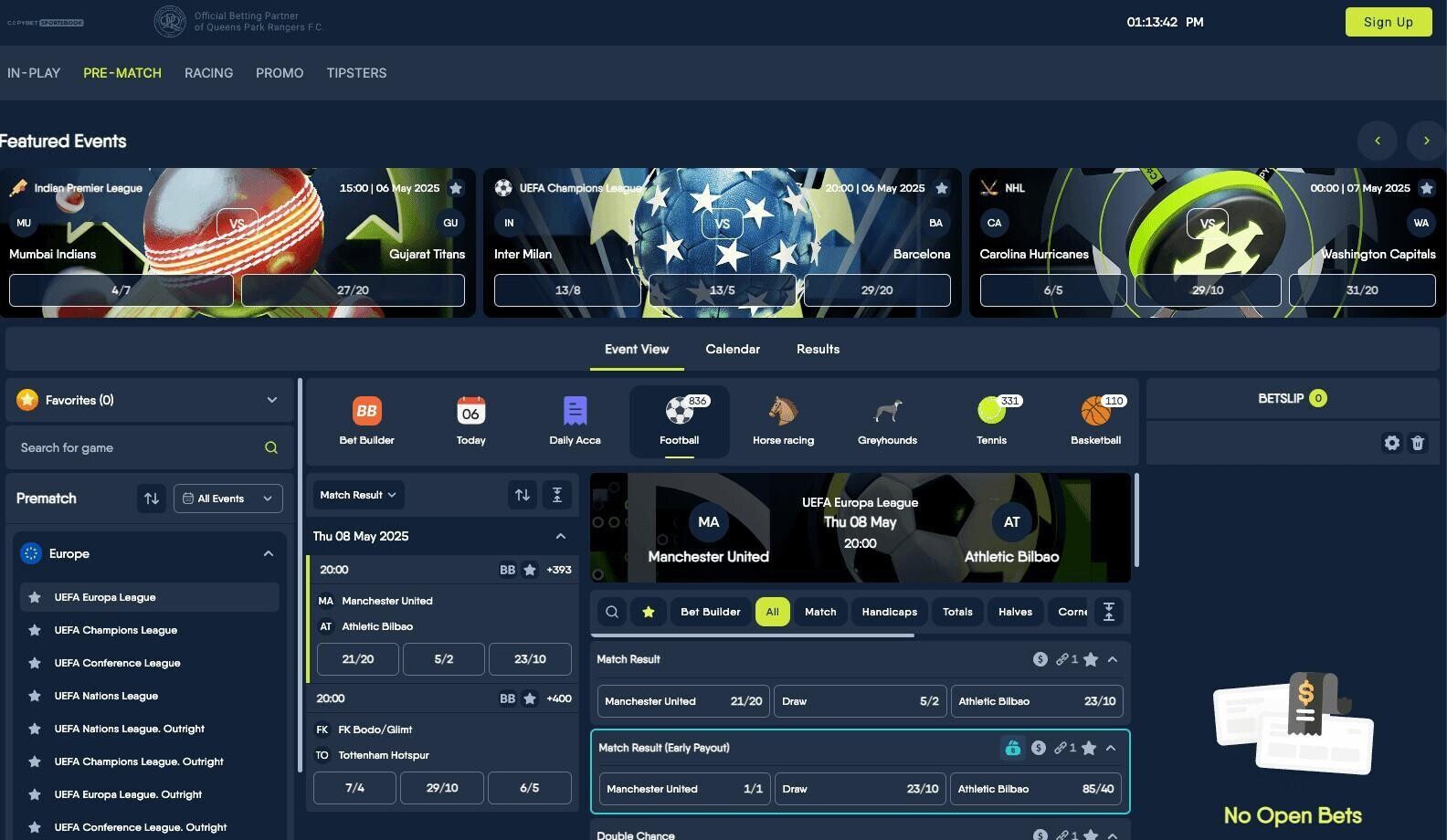
Task: Favorite the Mumbai Indians featured event star
Action: pyautogui.click(x=456, y=188)
